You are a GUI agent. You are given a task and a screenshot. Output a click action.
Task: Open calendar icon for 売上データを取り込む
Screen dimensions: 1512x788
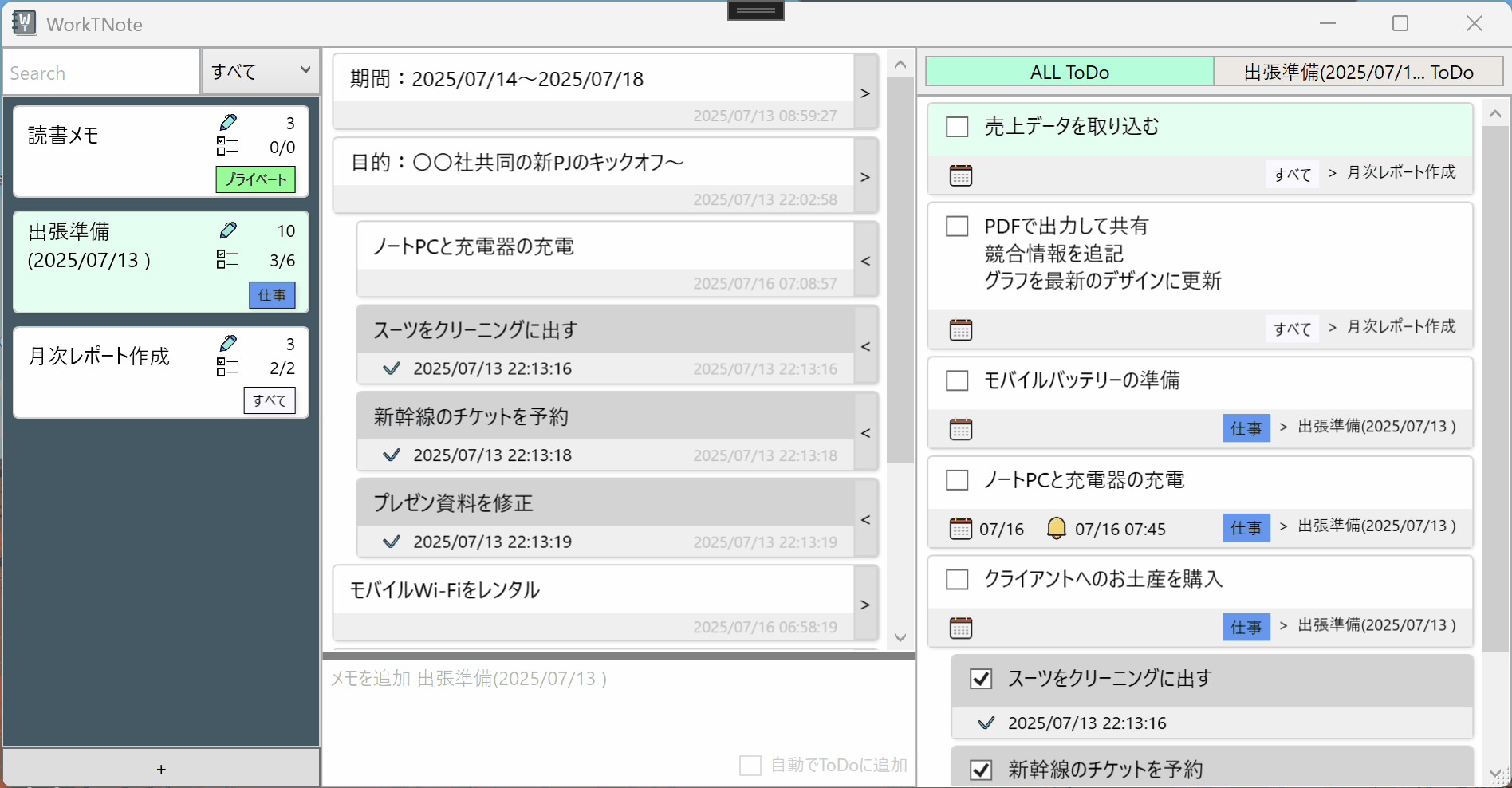(x=961, y=175)
